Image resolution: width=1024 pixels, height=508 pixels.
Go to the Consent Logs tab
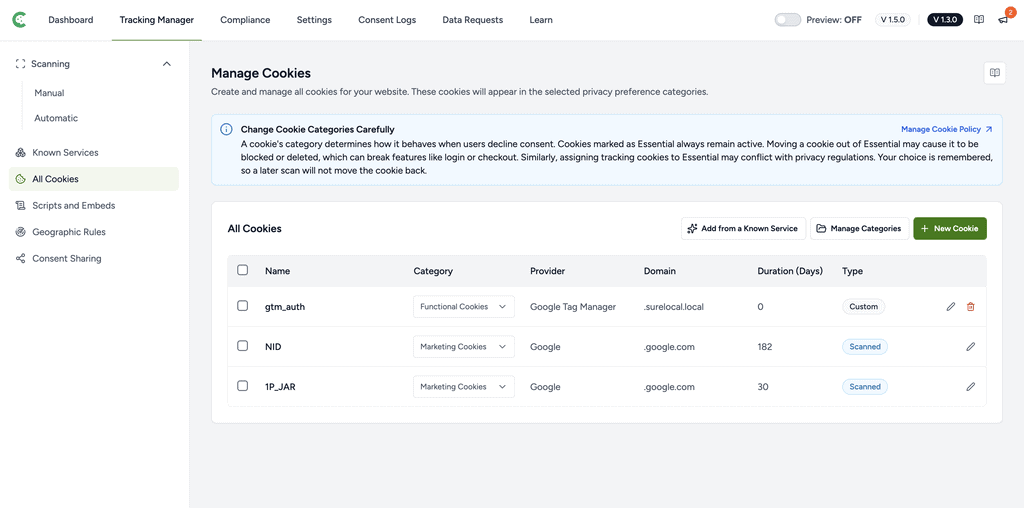point(387,20)
